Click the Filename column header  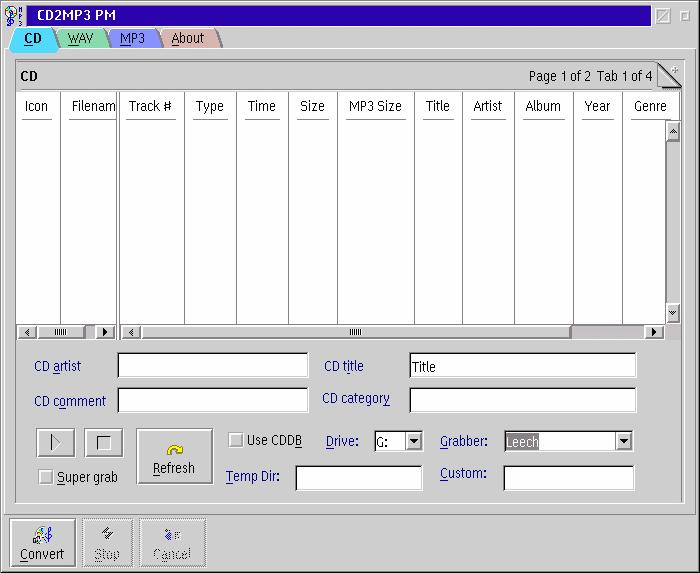(89, 106)
